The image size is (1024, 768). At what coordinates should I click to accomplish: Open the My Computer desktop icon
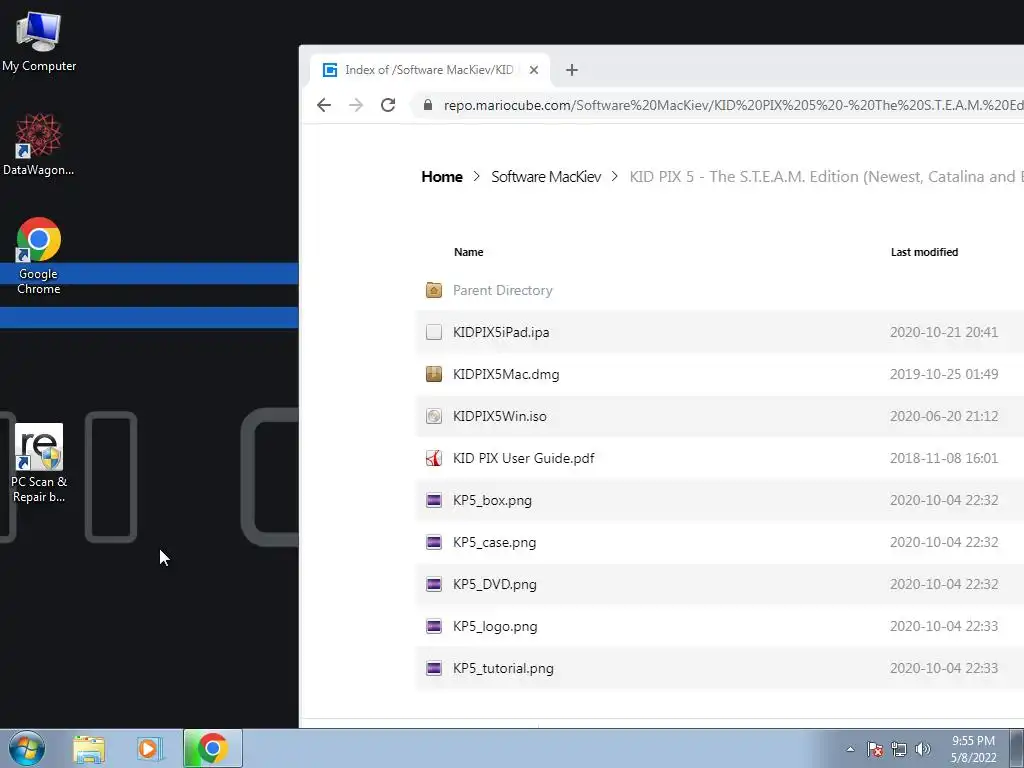click(39, 41)
